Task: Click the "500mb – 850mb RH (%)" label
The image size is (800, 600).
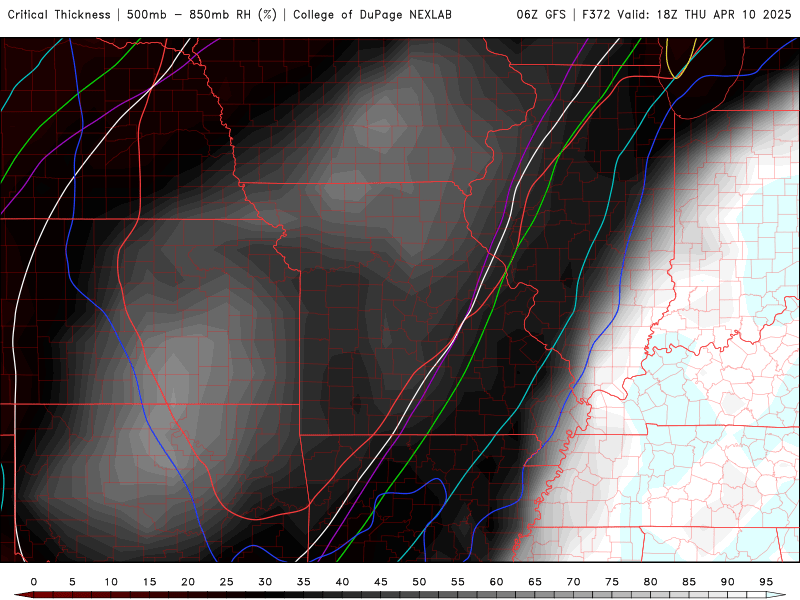Action: pyautogui.click(x=202, y=15)
